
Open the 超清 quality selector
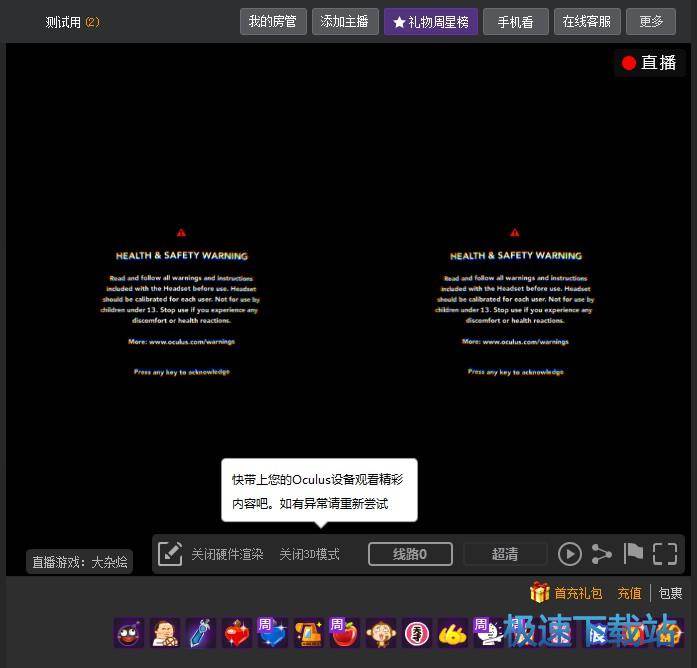click(x=505, y=554)
